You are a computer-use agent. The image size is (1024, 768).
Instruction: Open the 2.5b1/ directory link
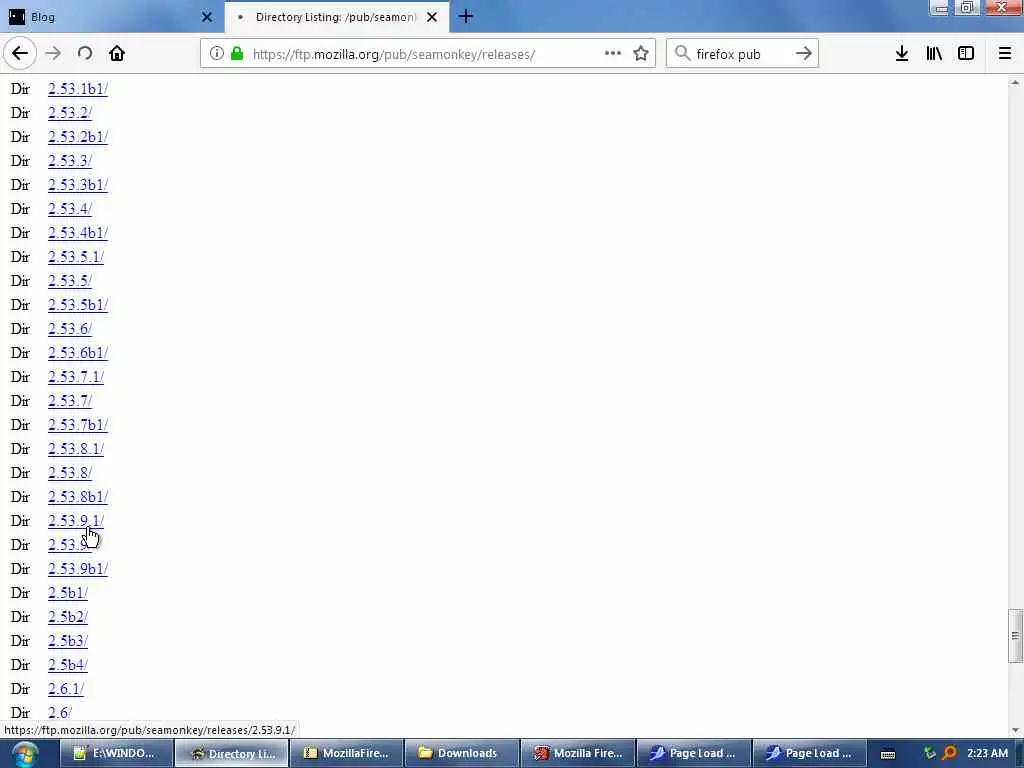pos(68,593)
